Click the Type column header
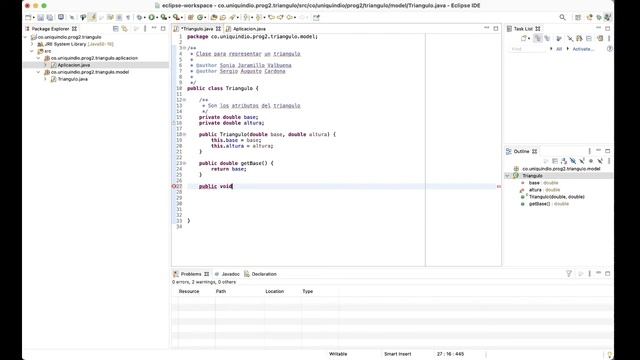This screenshot has width=640, height=360. pos(307,291)
